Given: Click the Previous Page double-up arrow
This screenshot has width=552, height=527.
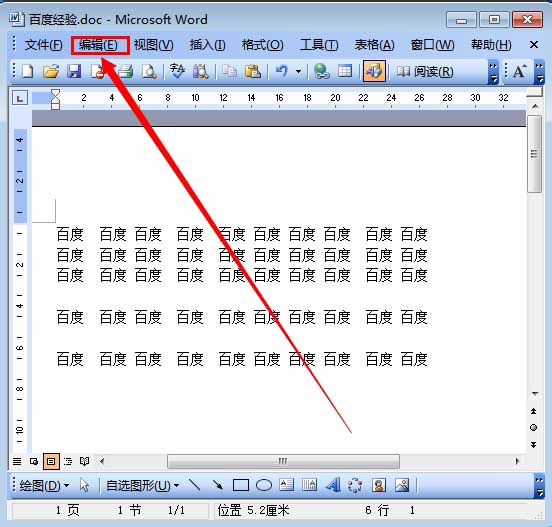Looking at the screenshot, I should pos(534,411).
